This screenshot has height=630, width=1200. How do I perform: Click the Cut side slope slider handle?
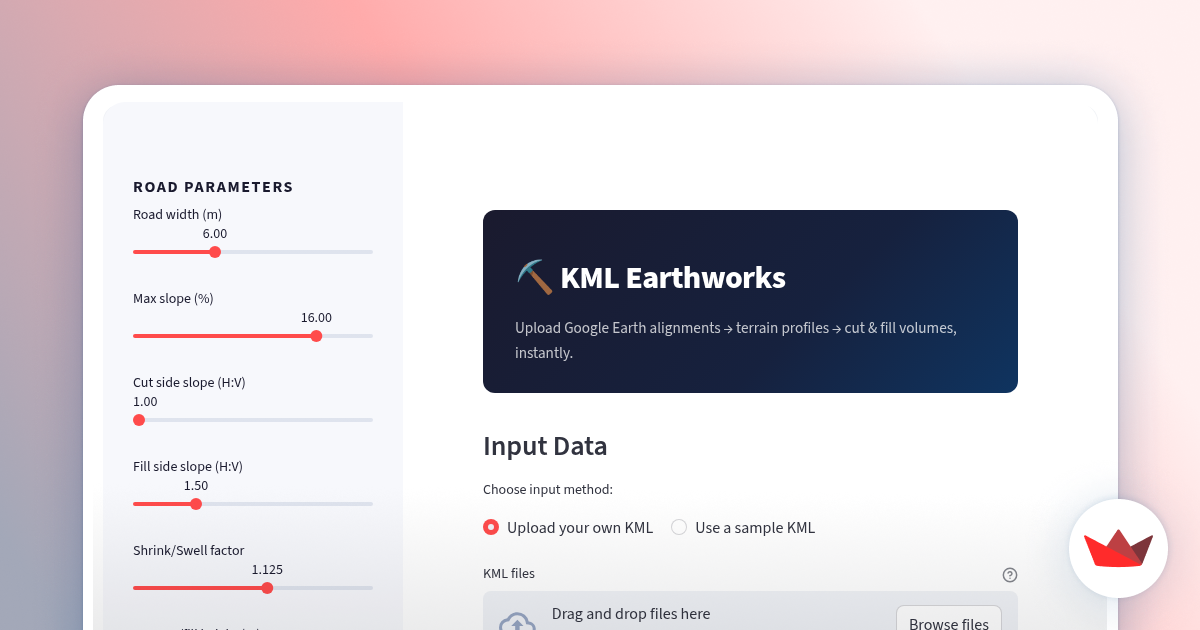click(x=139, y=420)
